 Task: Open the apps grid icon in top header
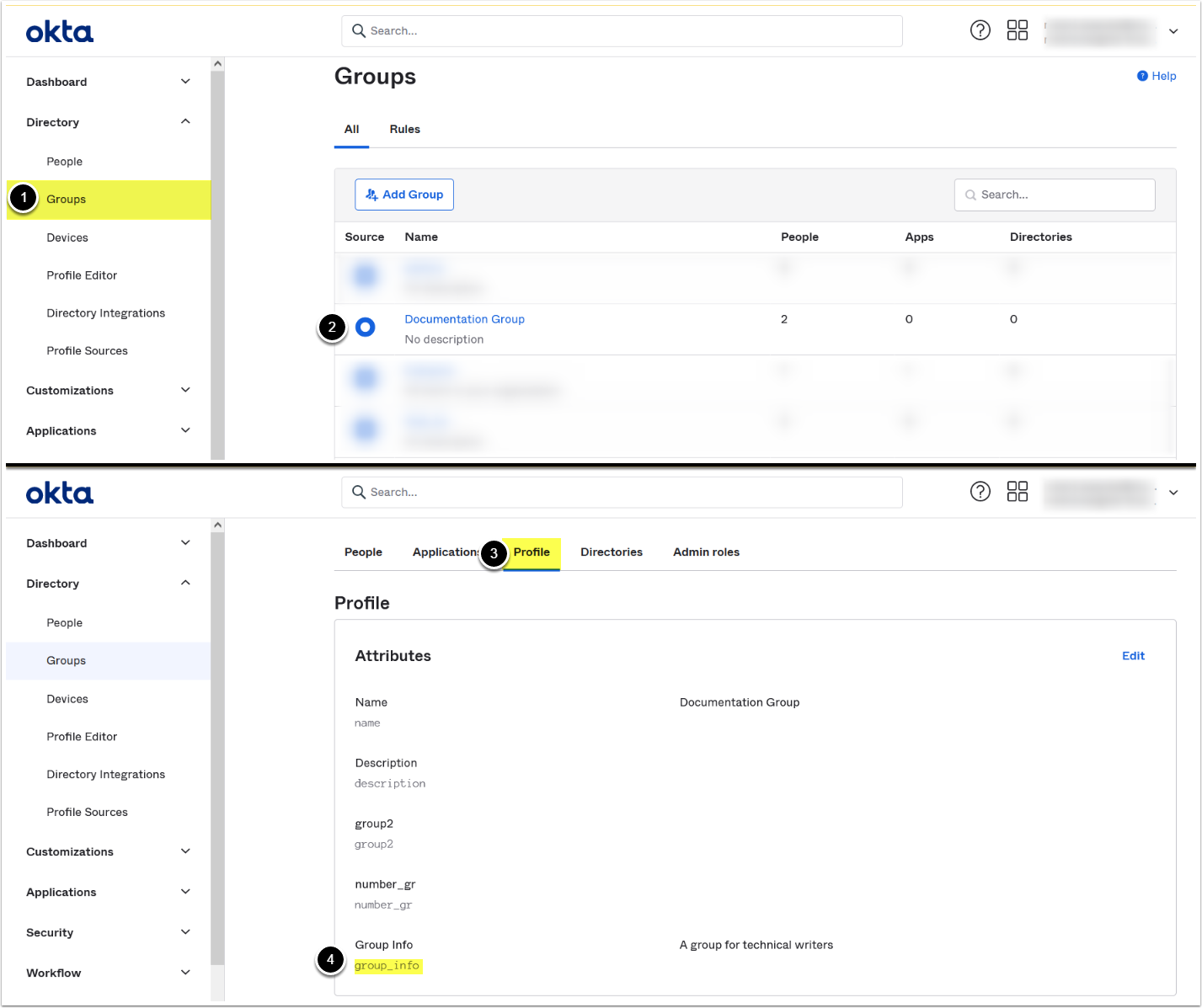[x=1017, y=30]
